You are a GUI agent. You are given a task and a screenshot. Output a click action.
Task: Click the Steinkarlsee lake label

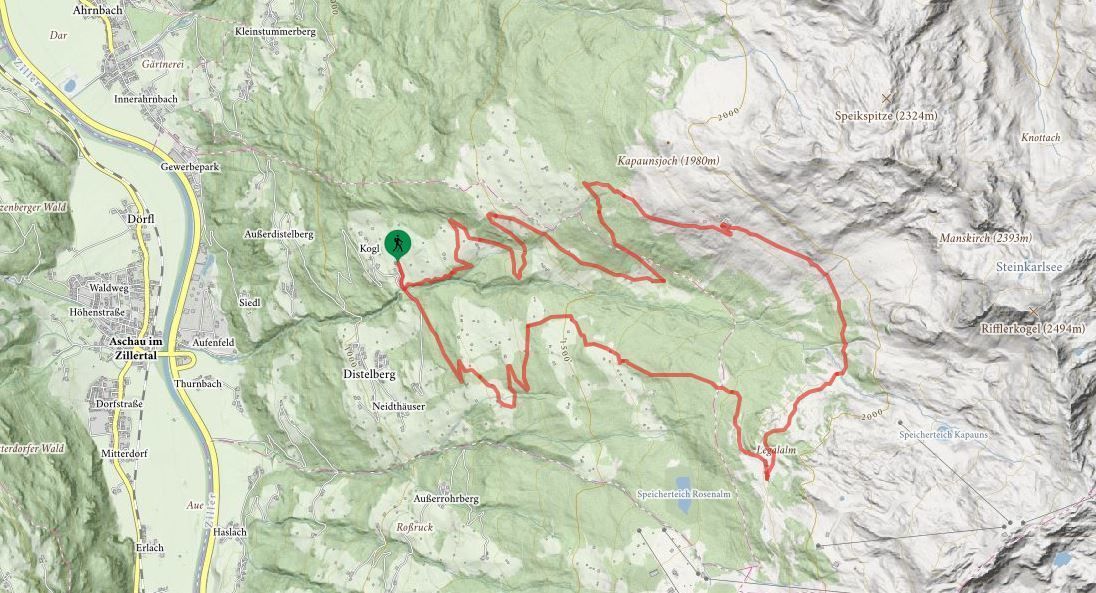1030,267
